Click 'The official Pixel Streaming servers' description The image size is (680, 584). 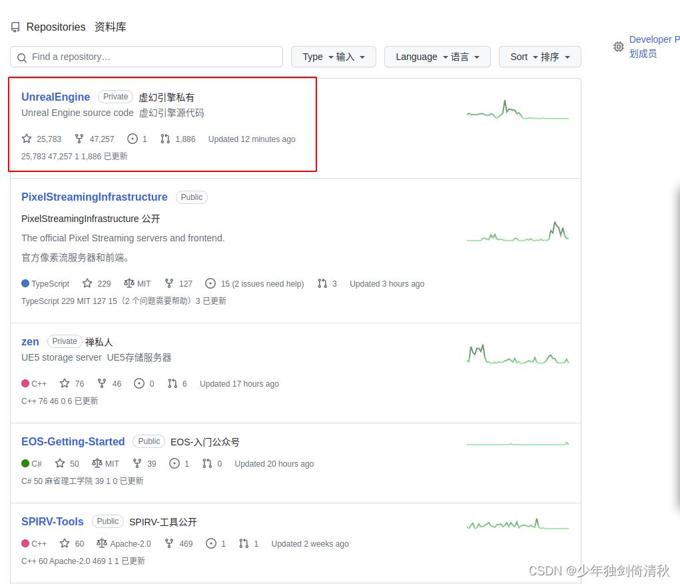point(123,238)
